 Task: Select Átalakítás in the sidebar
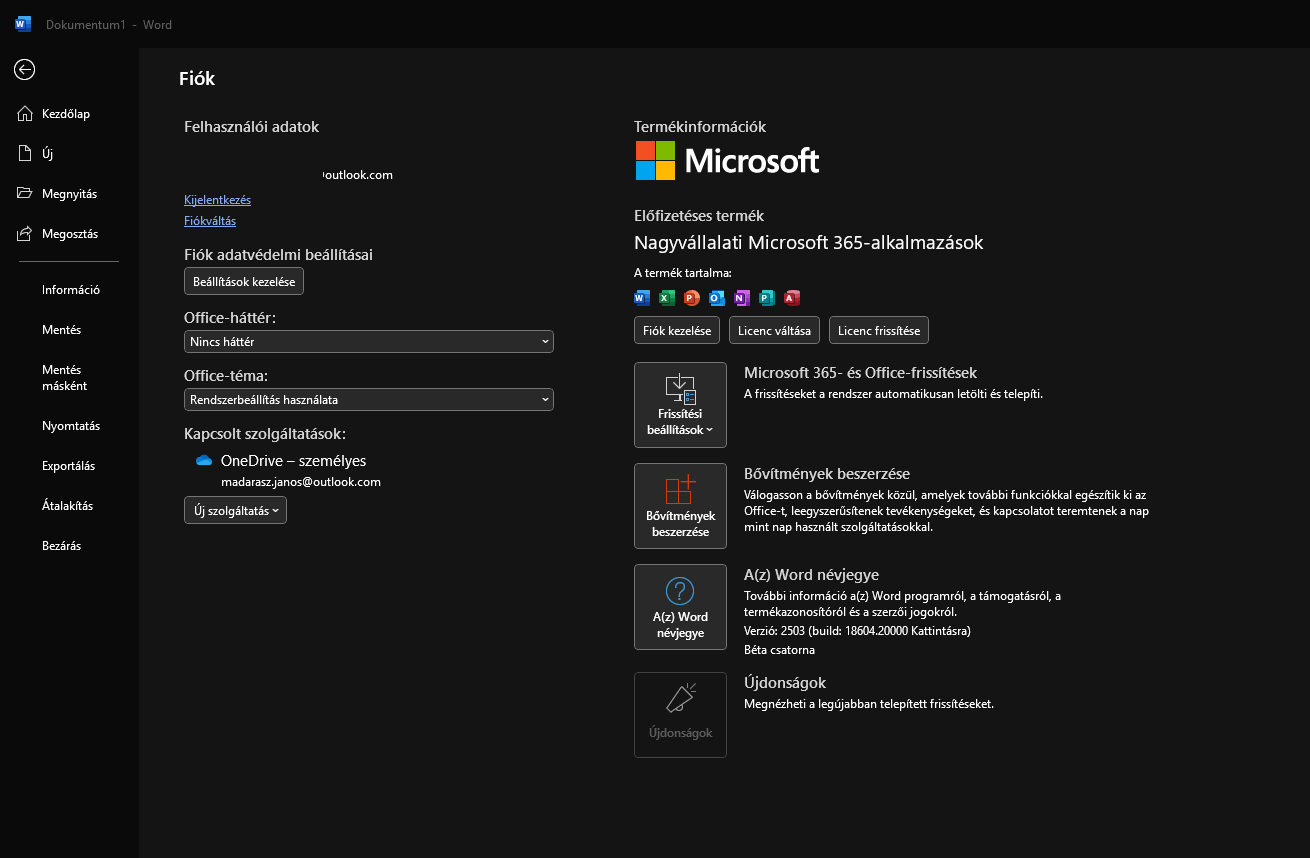69,506
